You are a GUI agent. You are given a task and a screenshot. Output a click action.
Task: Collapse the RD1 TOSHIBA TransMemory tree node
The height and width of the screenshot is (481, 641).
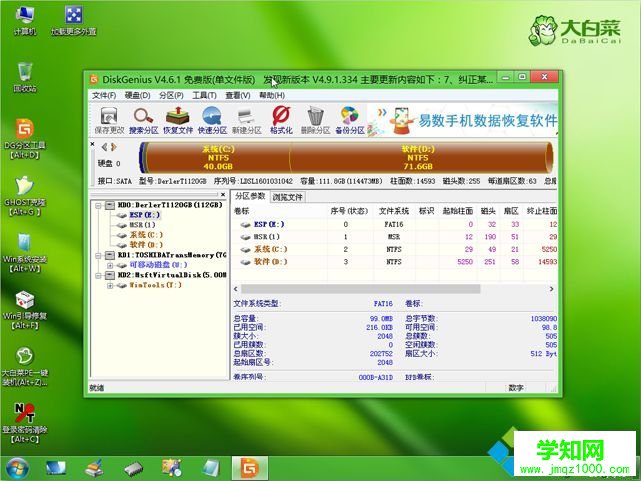98,255
